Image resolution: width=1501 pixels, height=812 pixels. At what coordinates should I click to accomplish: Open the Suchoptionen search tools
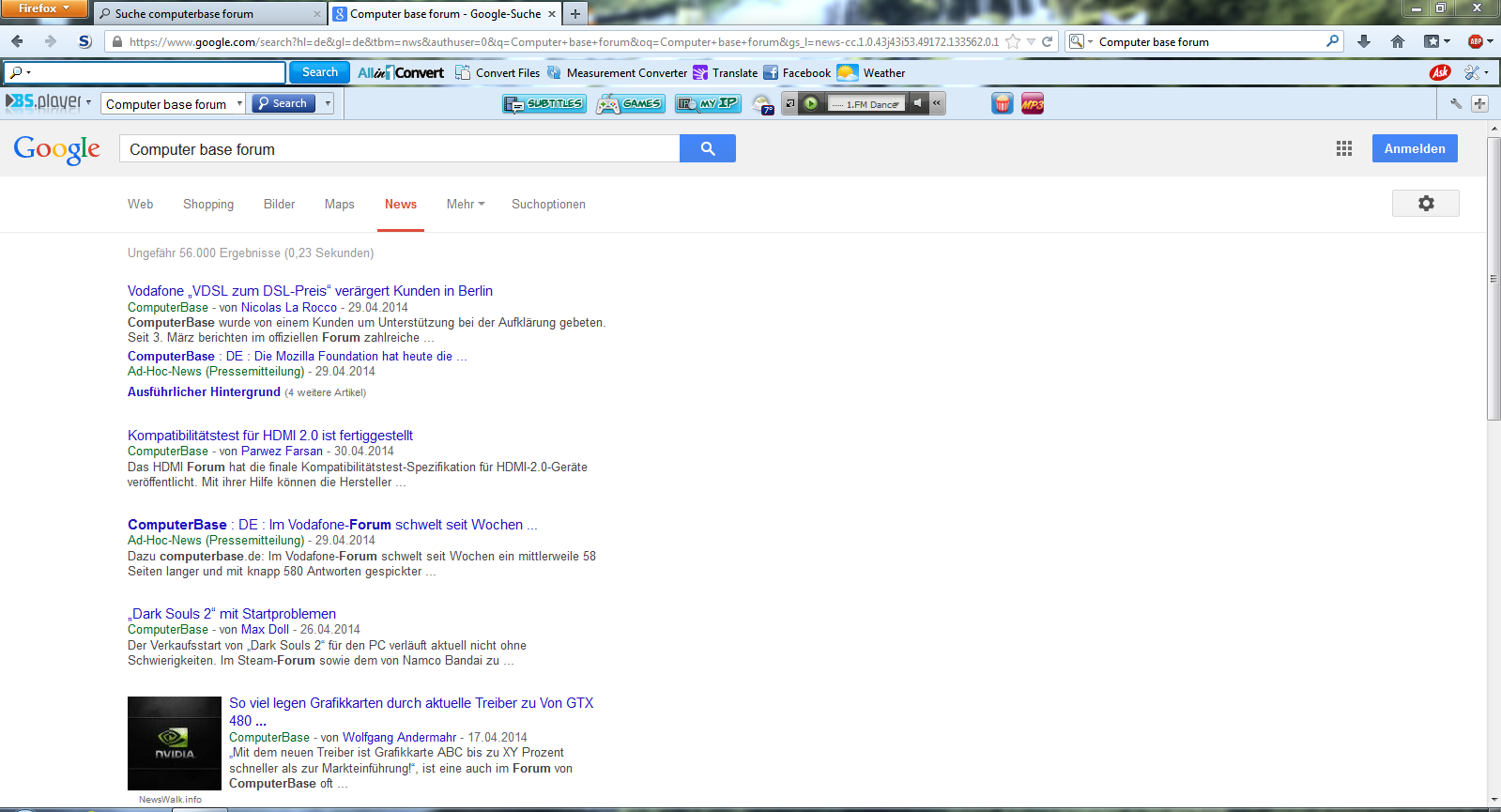click(x=548, y=204)
